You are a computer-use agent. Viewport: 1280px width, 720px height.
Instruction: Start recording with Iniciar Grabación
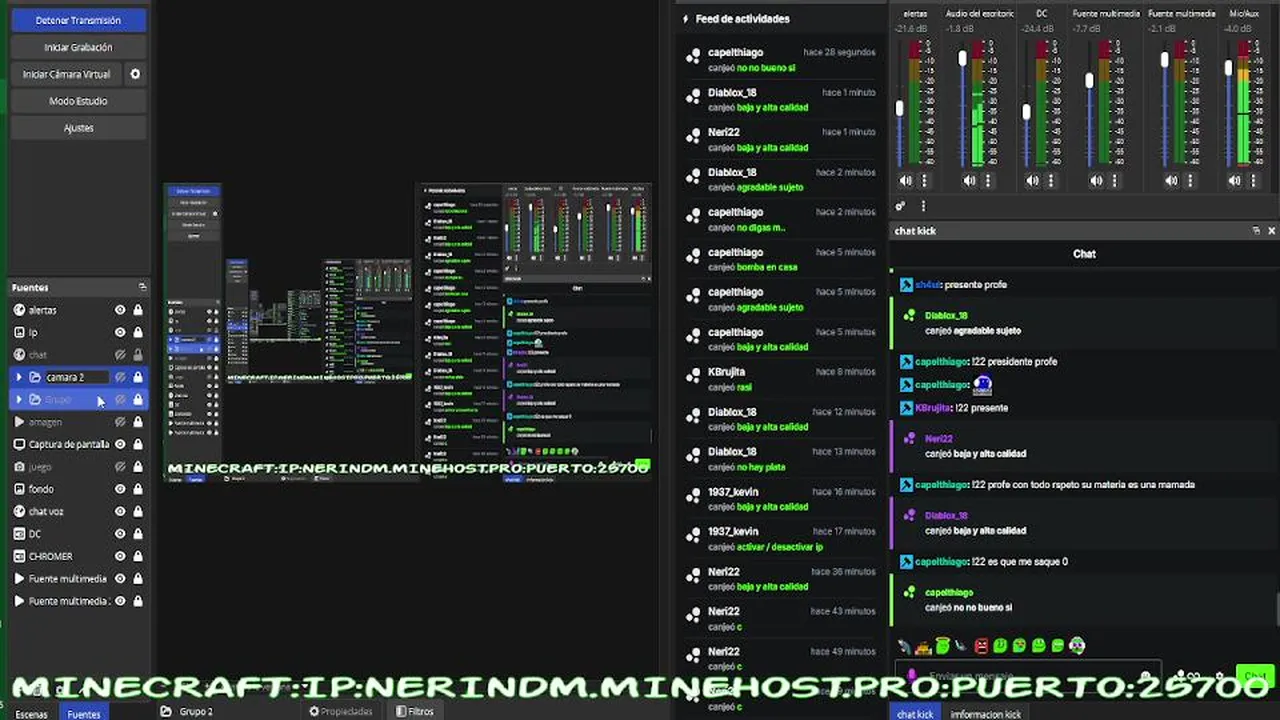pos(78,47)
